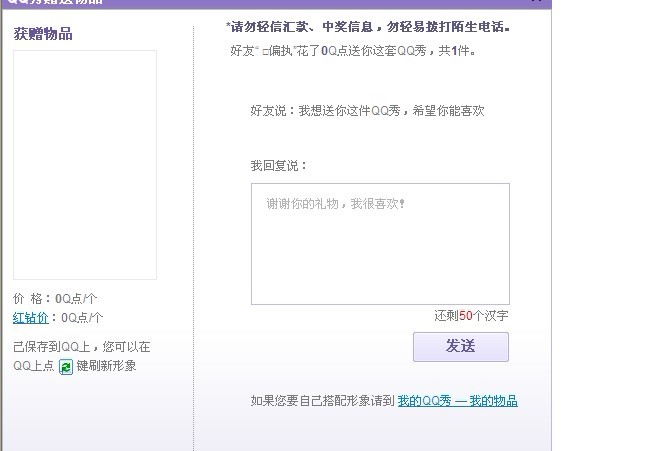Viewport: 652px width, 451px height.
Task: Click the 已保存到QQ上 notice text
Action: [x=82, y=356]
